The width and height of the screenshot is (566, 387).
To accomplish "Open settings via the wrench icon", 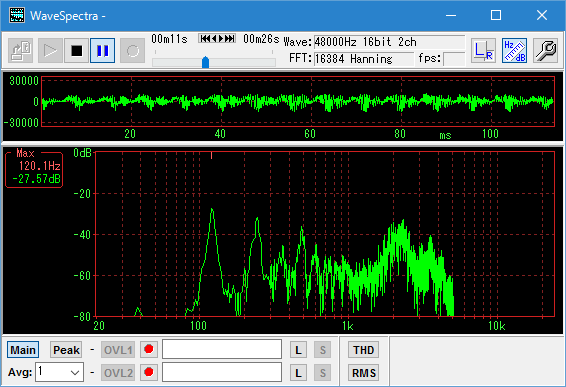I will (x=545, y=51).
